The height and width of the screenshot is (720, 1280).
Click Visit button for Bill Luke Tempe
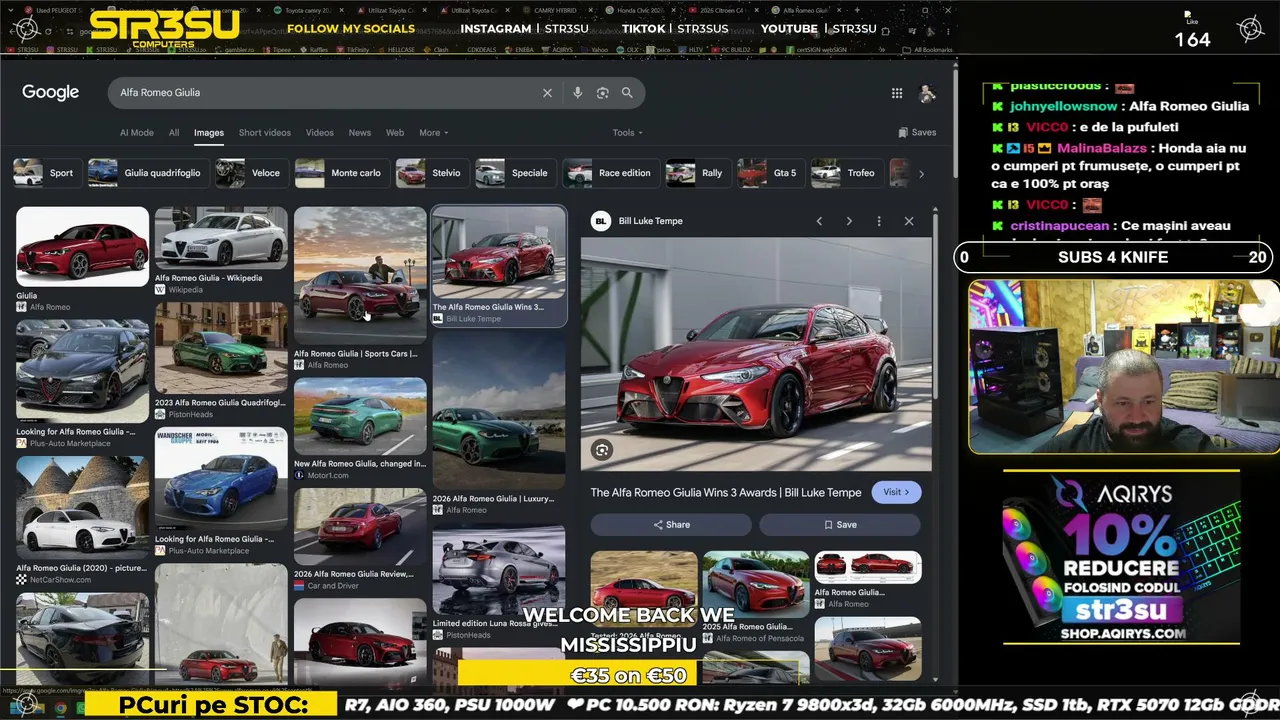(x=896, y=492)
